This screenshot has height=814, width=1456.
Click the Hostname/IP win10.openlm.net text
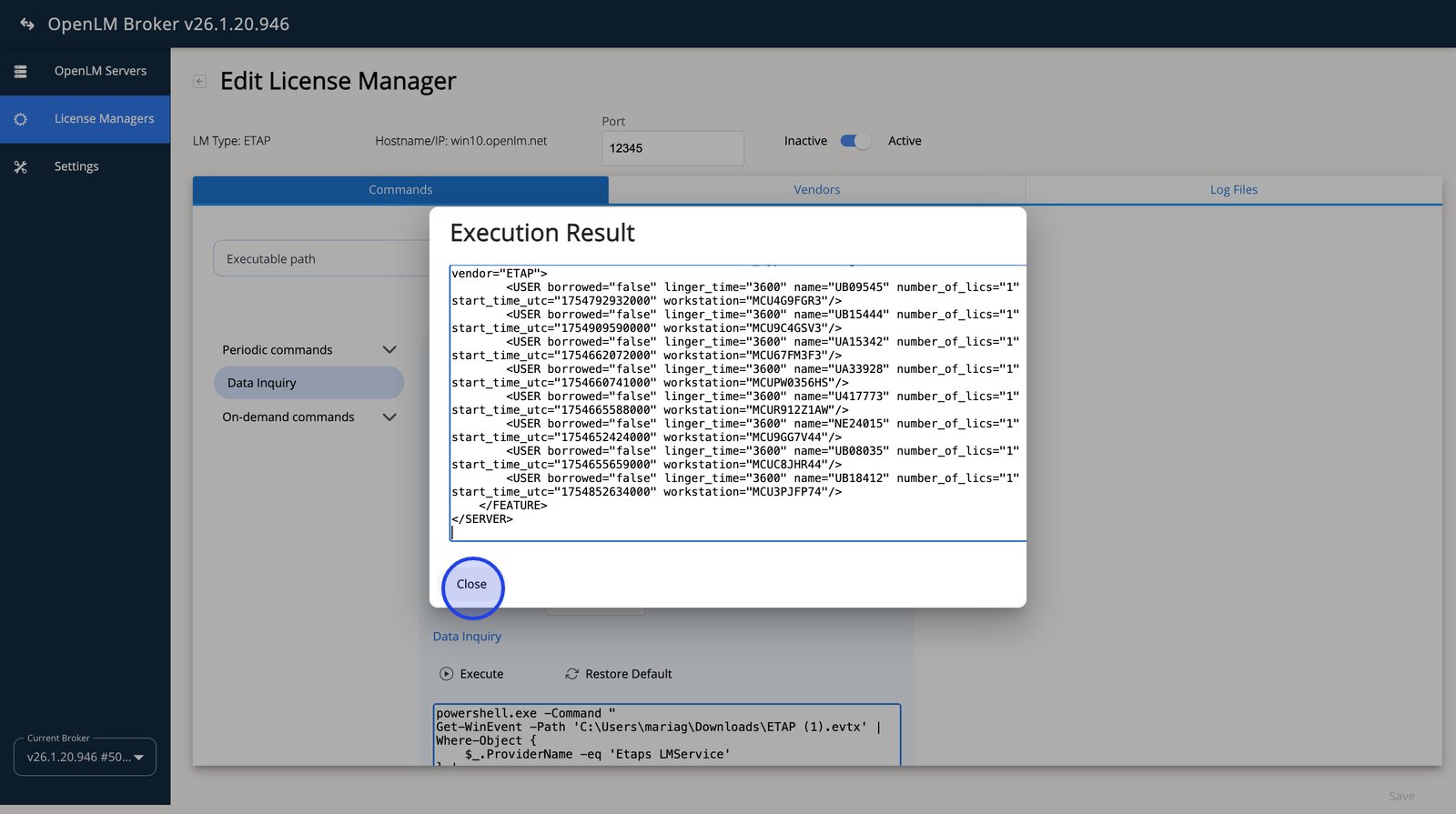click(x=461, y=141)
